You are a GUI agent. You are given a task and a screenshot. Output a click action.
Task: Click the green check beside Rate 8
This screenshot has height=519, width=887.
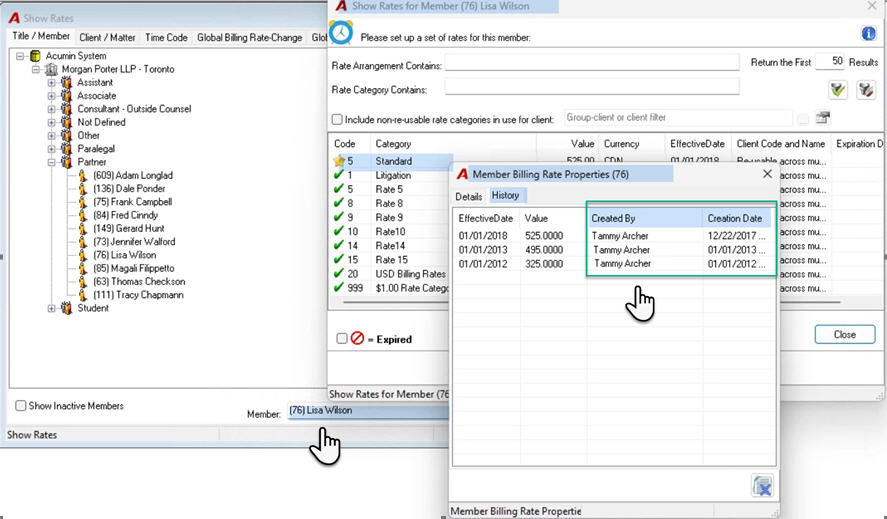pyautogui.click(x=339, y=203)
